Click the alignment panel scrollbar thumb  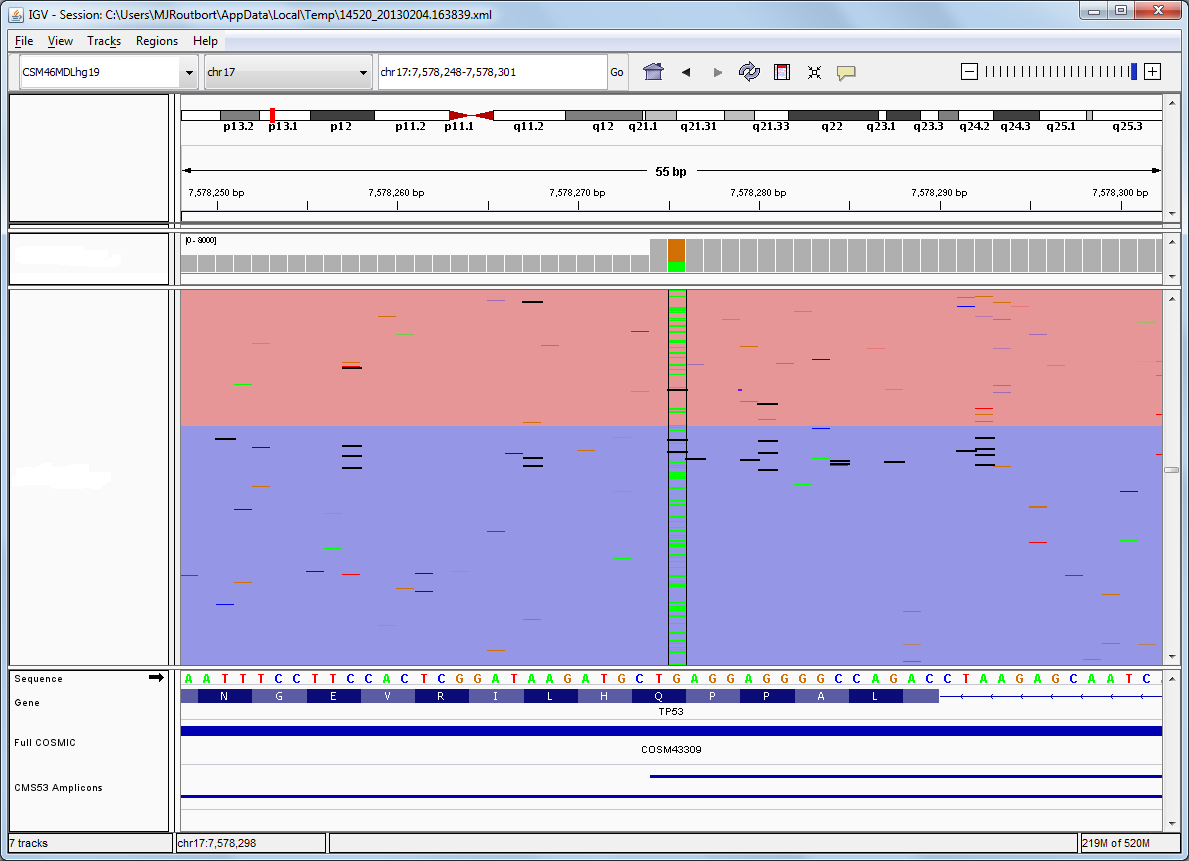click(x=1172, y=470)
